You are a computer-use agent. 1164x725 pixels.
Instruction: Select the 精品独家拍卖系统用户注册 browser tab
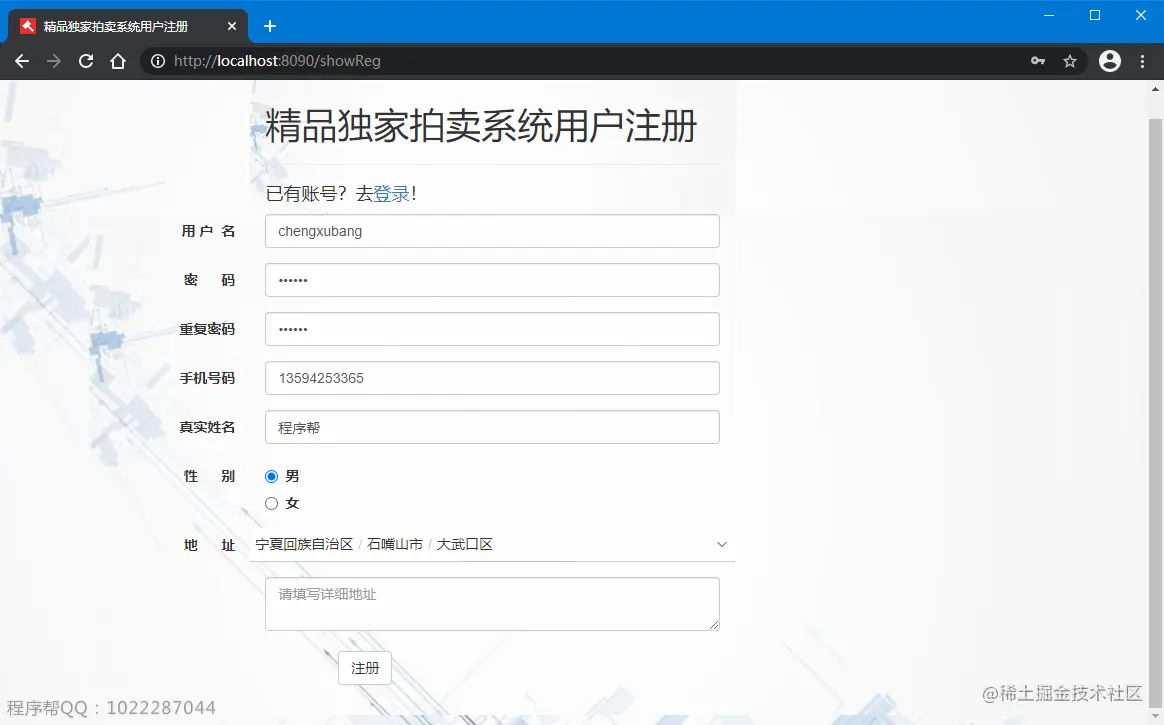click(x=128, y=27)
